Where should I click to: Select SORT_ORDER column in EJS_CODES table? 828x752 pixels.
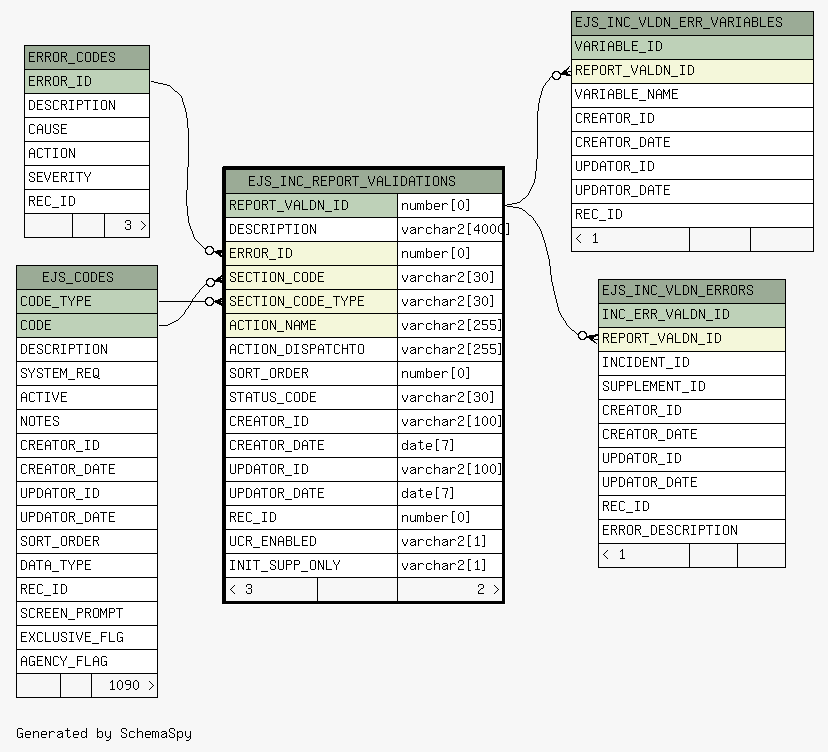coord(87,541)
